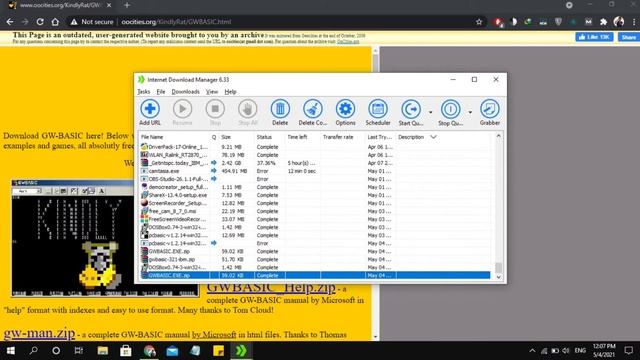
Task: Select the DriverPack-17-Online download row
Action: click(315, 147)
